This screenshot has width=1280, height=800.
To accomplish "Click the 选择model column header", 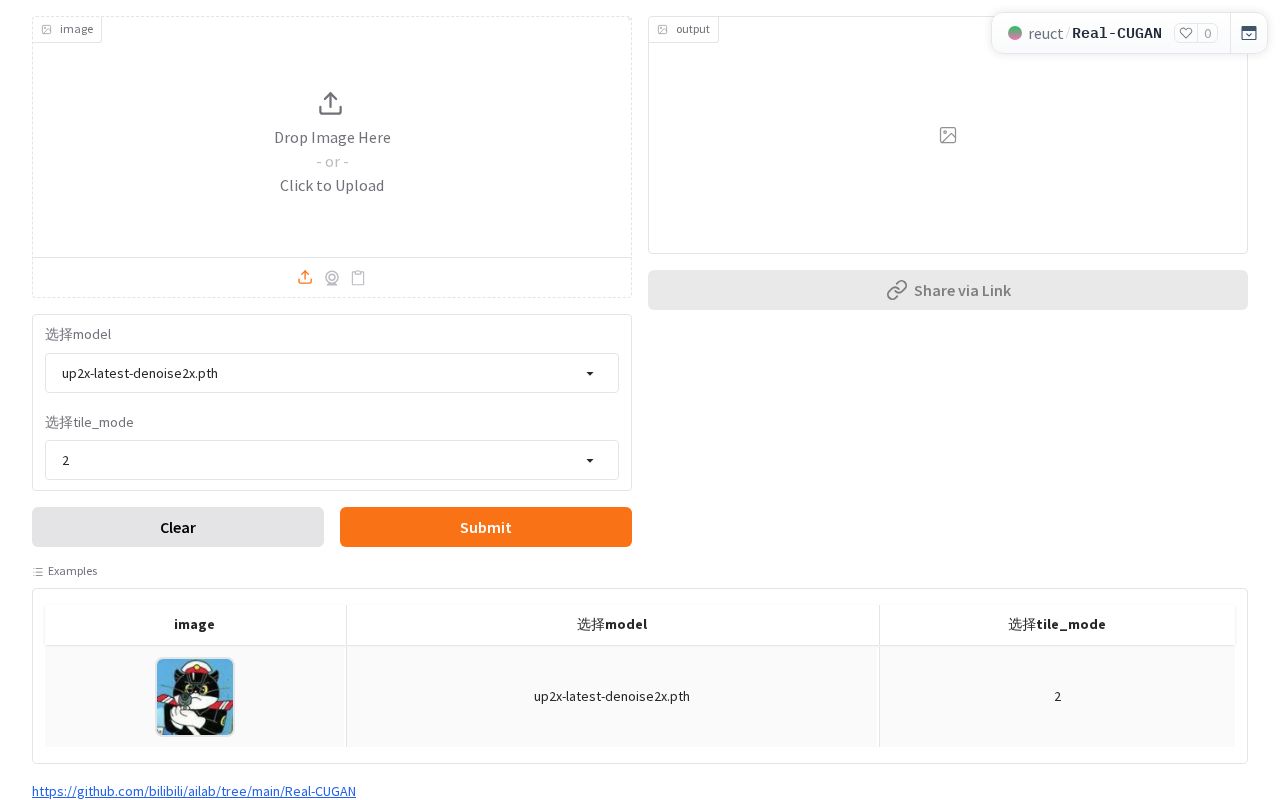I will click(612, 624).
